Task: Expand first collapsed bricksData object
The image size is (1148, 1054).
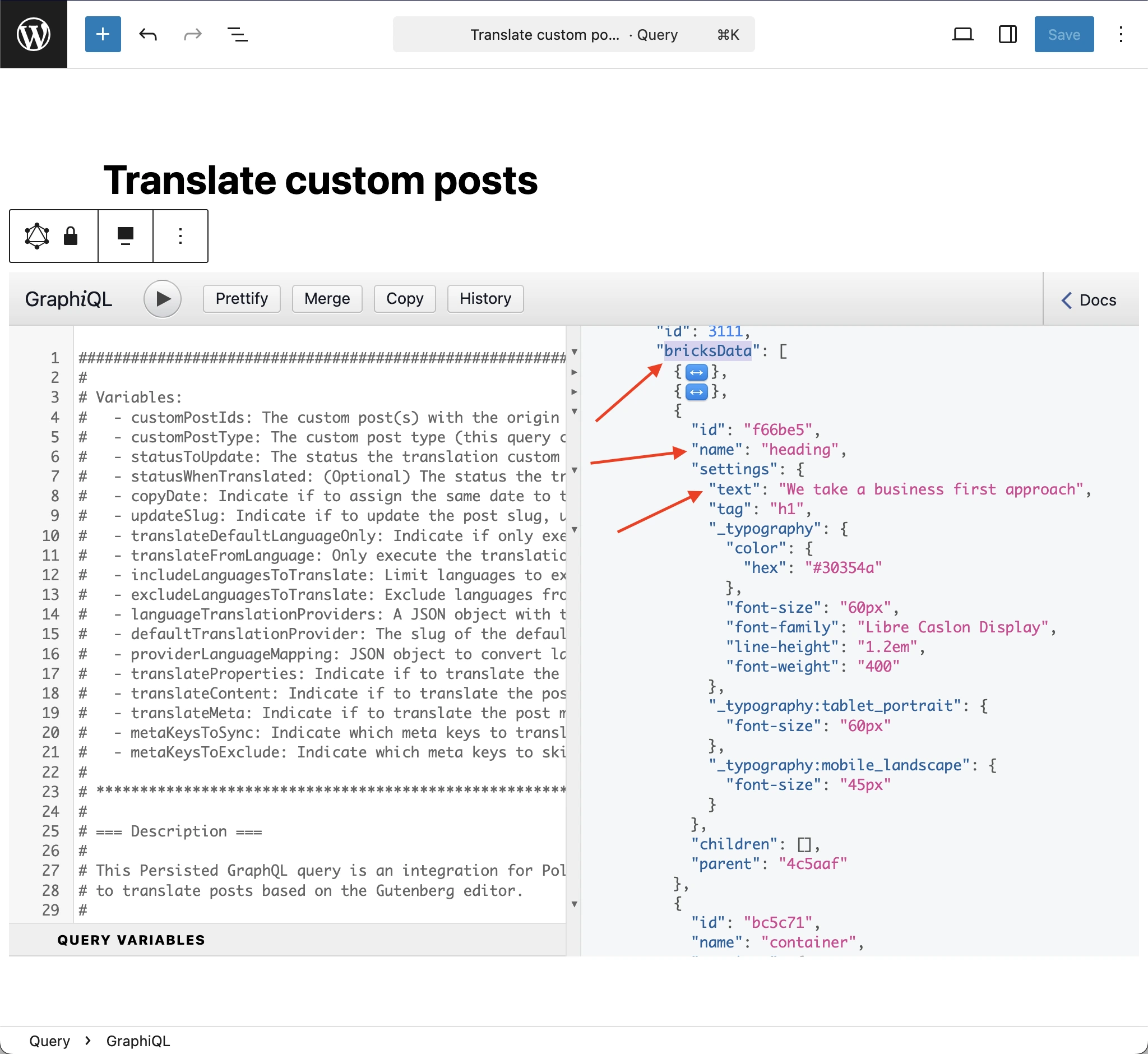Action: pos(696,372)
